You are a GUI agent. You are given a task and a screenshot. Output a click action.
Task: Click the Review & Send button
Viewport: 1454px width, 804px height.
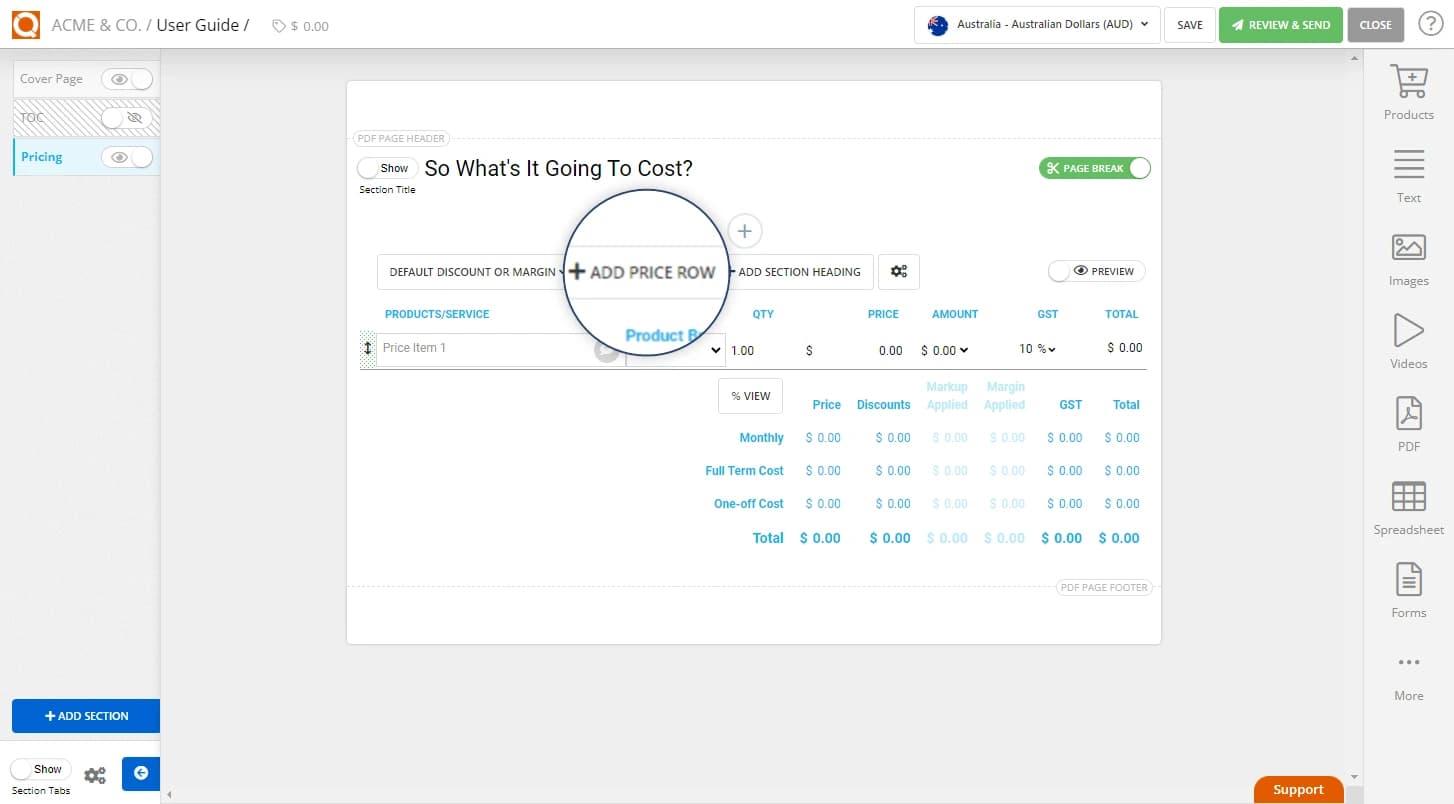click(1281, 24)
